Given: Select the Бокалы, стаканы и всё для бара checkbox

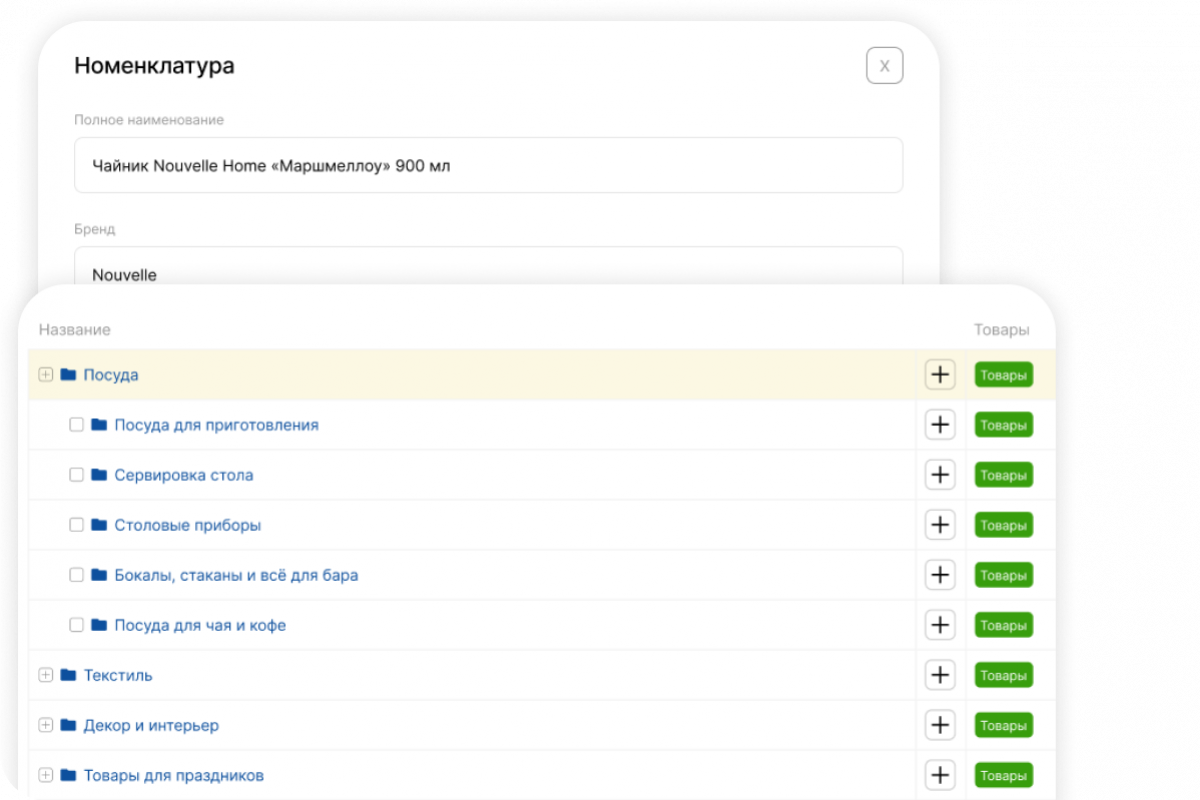Looking at the screenshot, I should [x=76, y=575].
